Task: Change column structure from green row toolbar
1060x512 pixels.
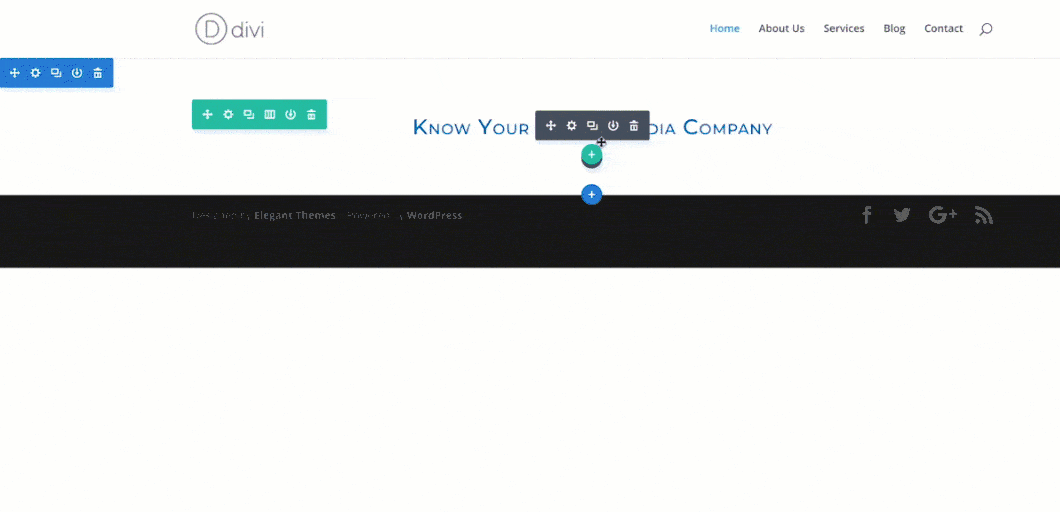Action: pos(270,115)
